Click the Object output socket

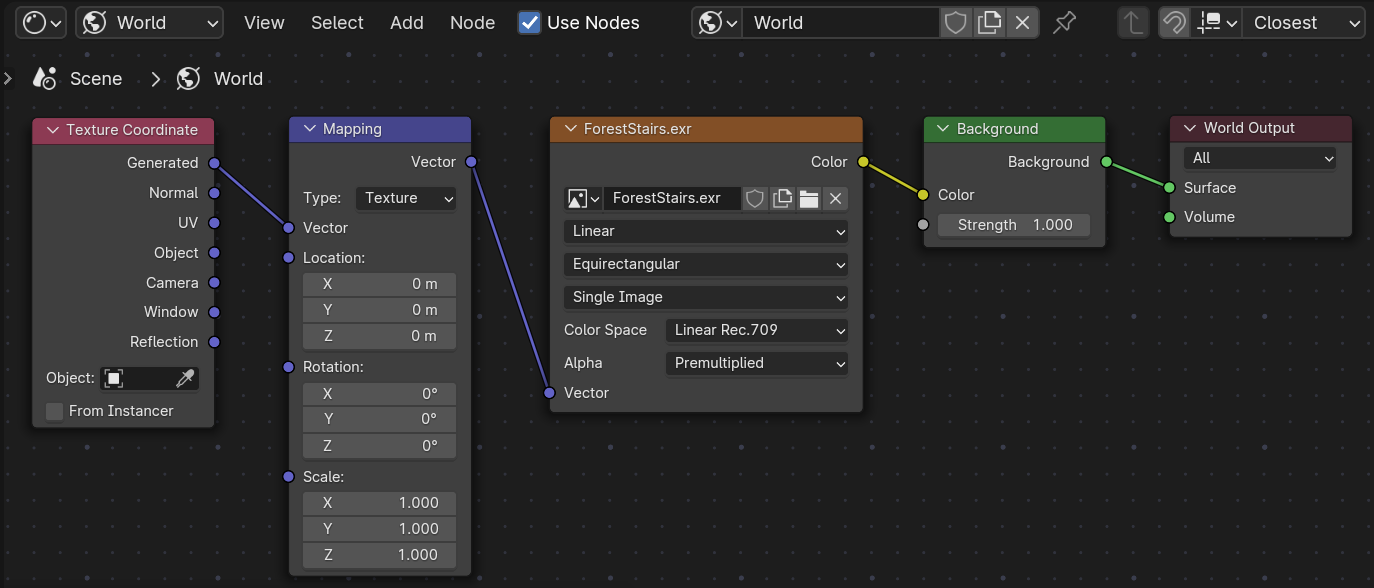pos(213,253)
